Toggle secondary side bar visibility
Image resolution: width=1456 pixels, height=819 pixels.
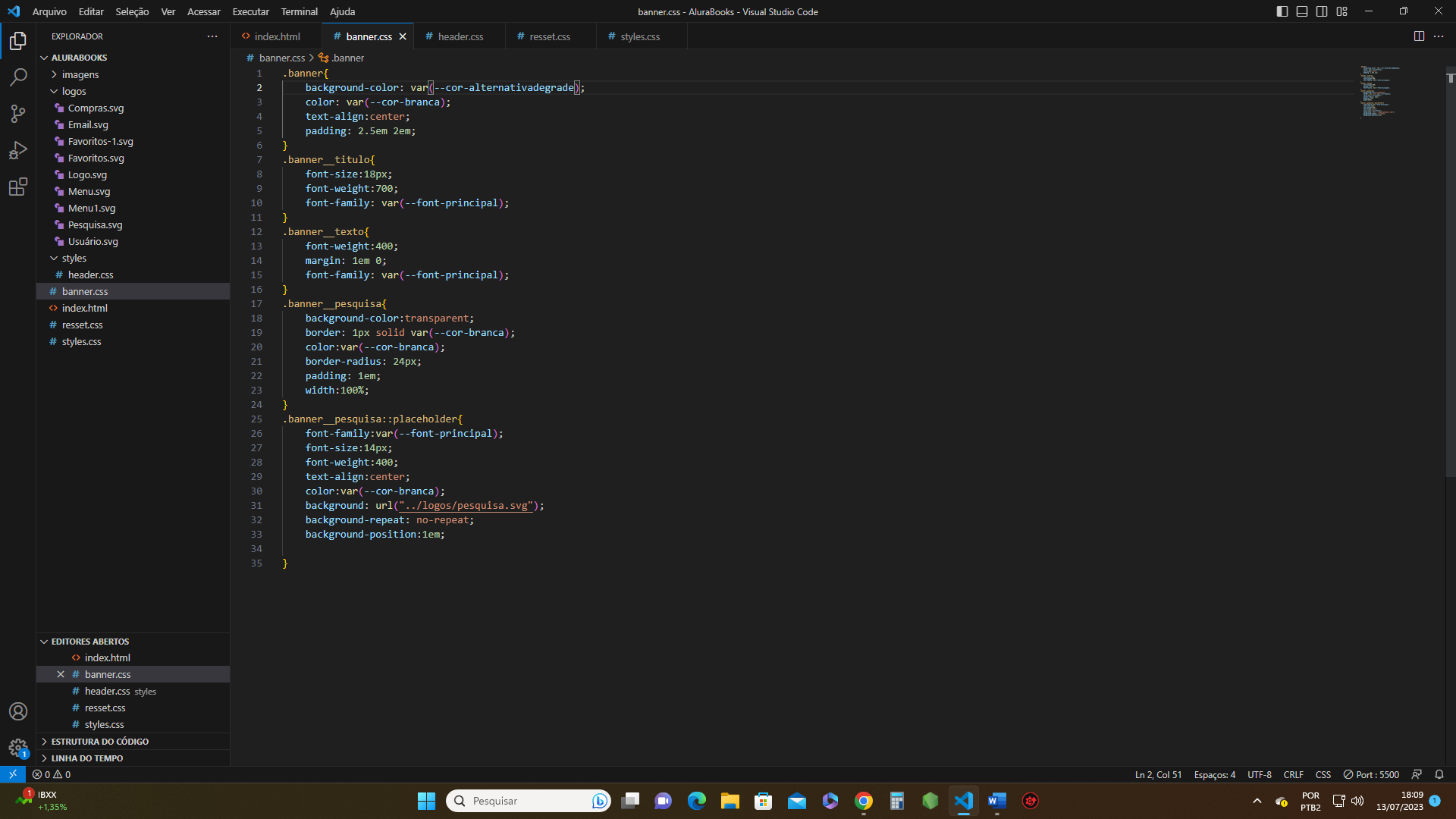click(x=1322, y=11)
